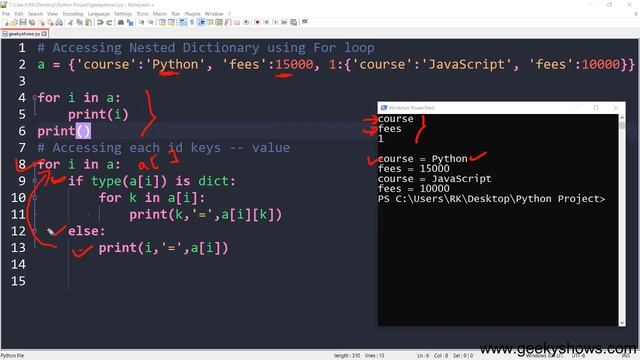Open the File menu
The width and height of the screenshot is (640, 360).
[x=6, y=14]
